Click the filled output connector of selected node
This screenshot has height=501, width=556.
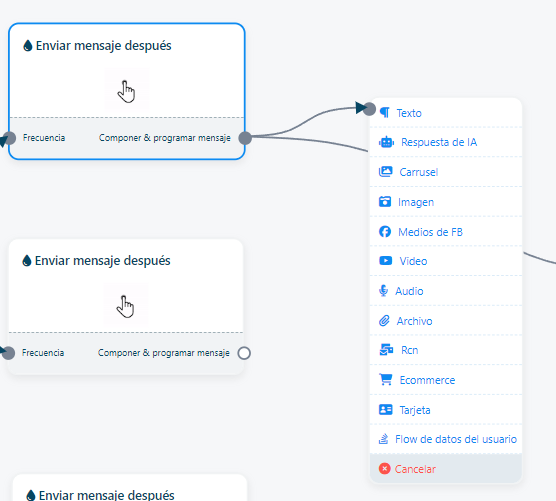pos(245,138)
